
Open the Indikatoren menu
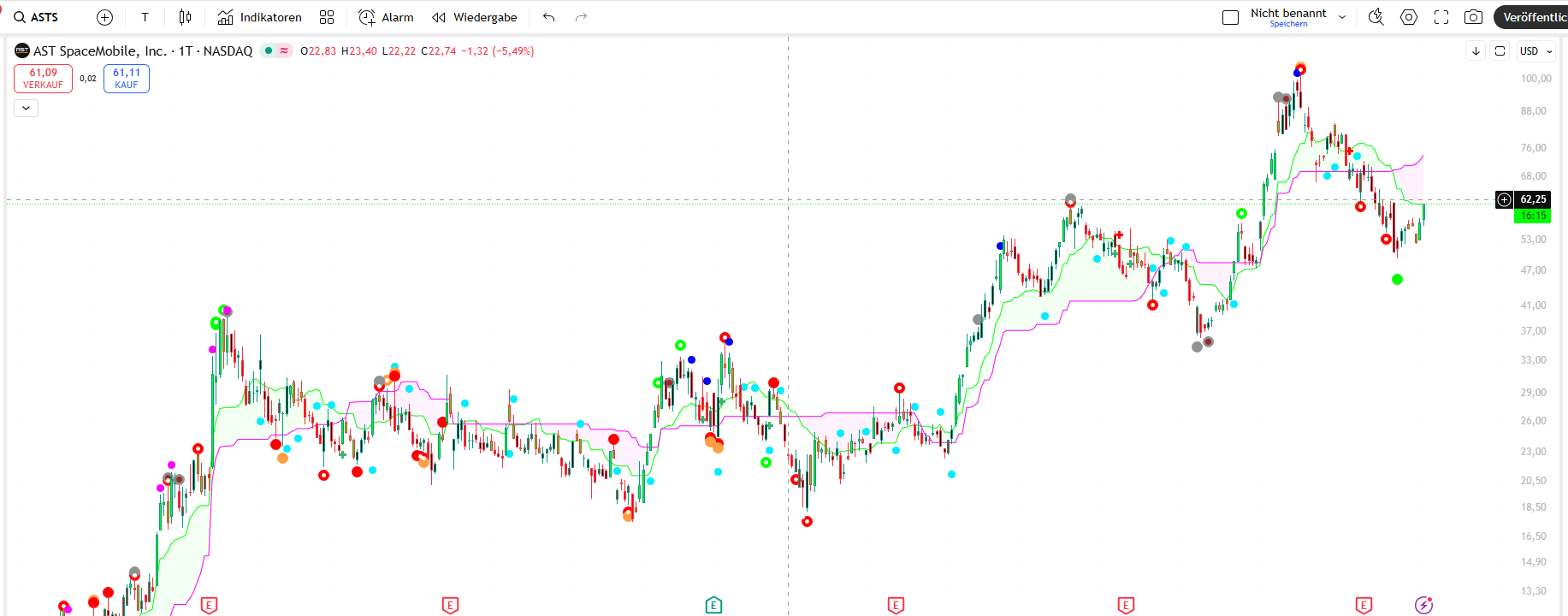(x=259, y=17)
